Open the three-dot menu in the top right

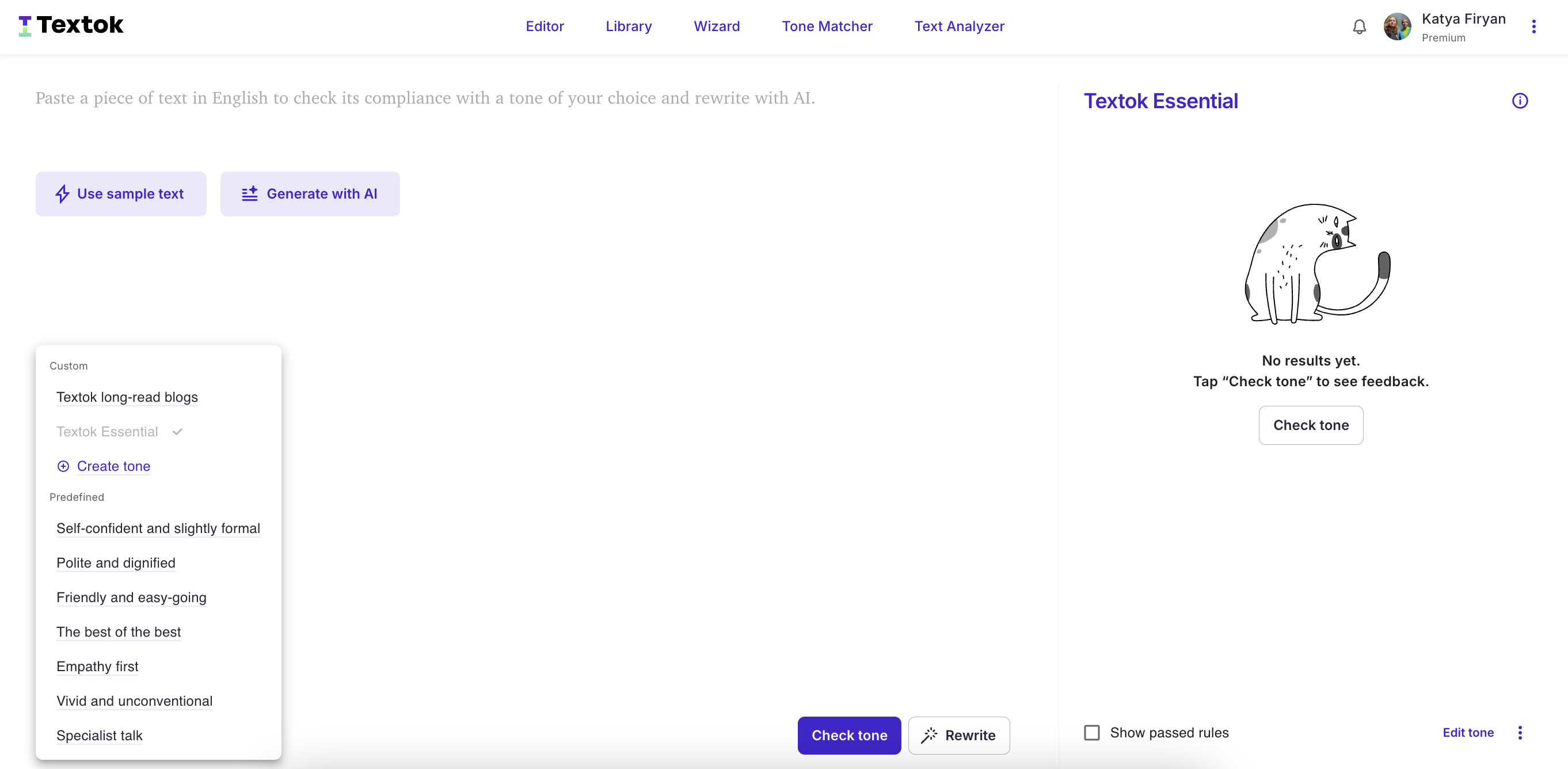coord(1535,26)
